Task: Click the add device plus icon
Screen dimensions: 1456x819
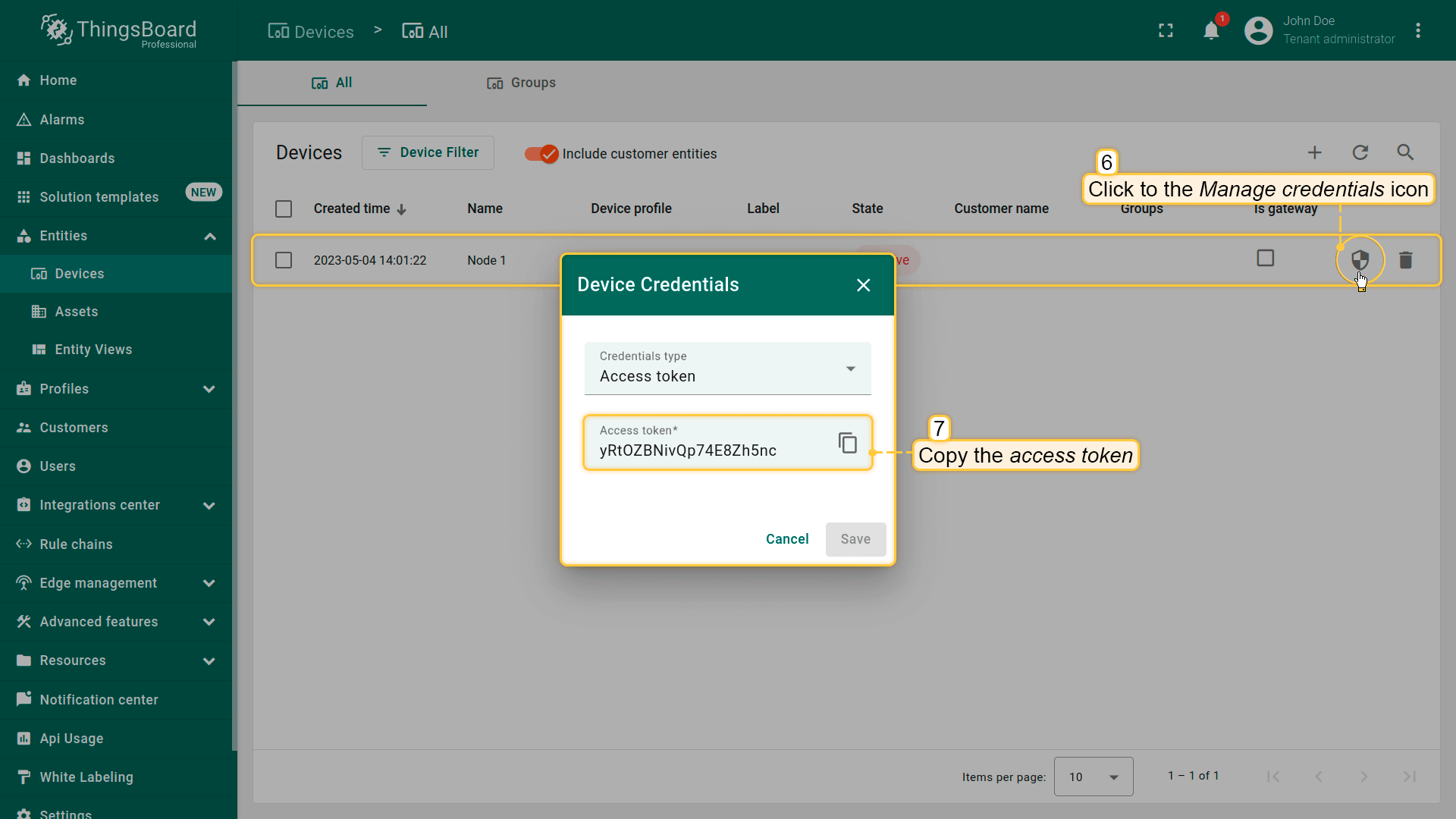Action: (x=1314, y=152)
